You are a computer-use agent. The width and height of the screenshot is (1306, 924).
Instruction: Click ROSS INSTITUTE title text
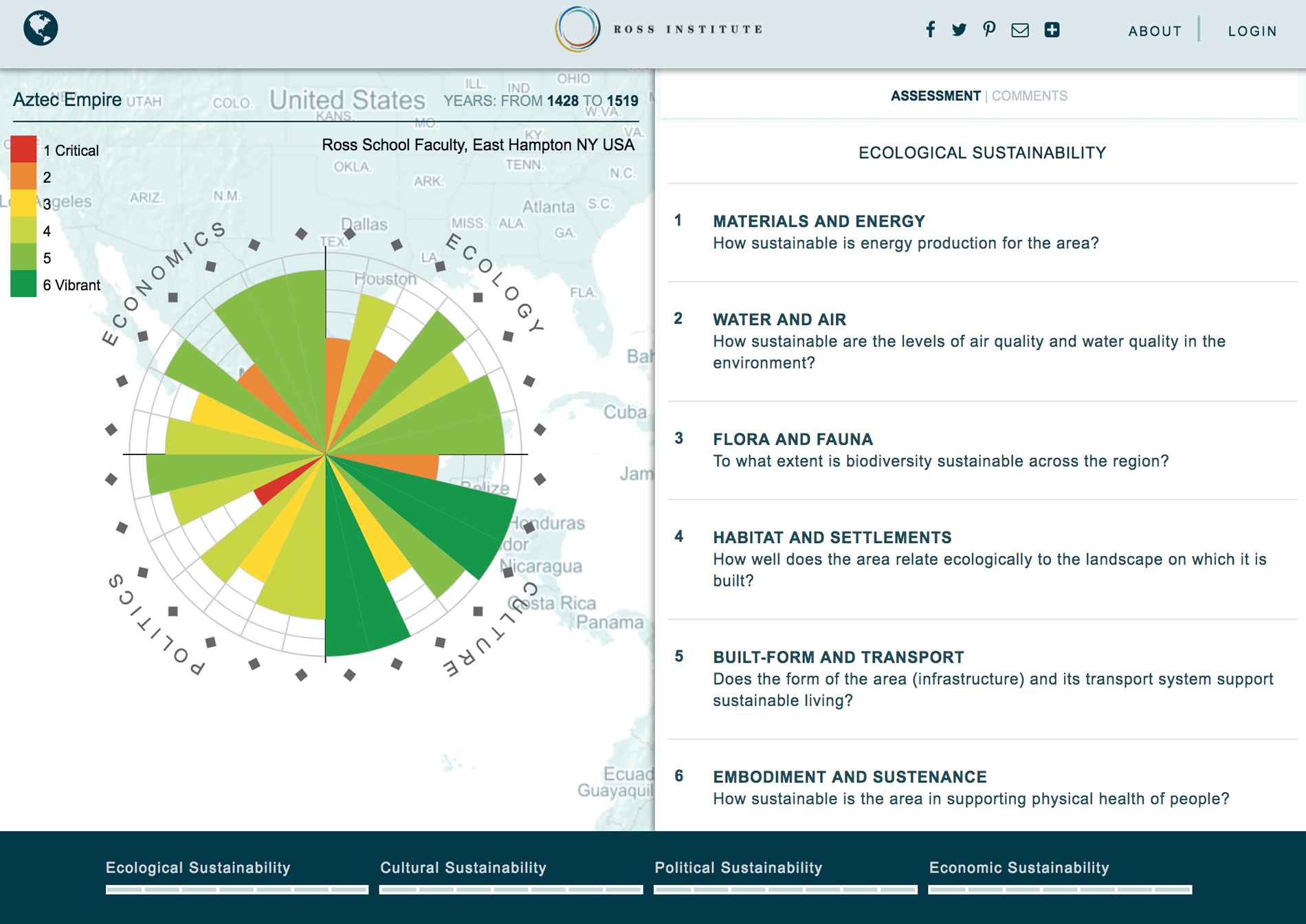coord(688,29)
